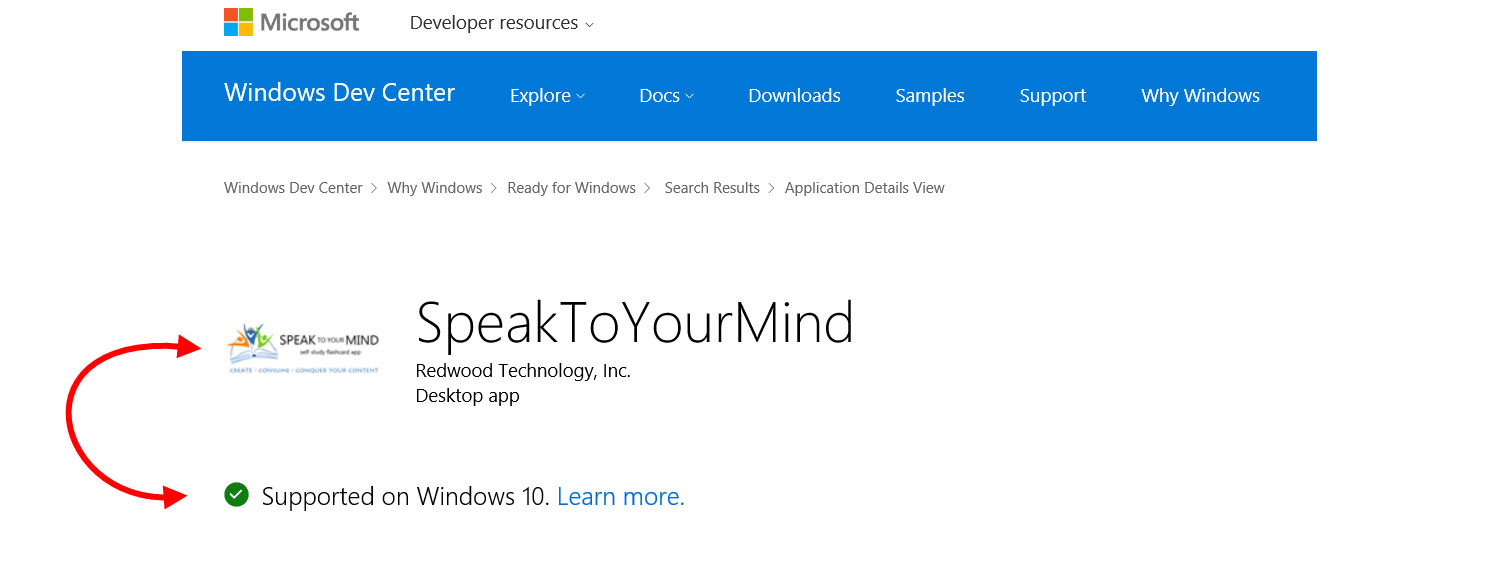Image resolution: width=1500 pixels, height=562 pixels.
Task: Go to Windows Dev Center home title
Action: click(339, 93)
